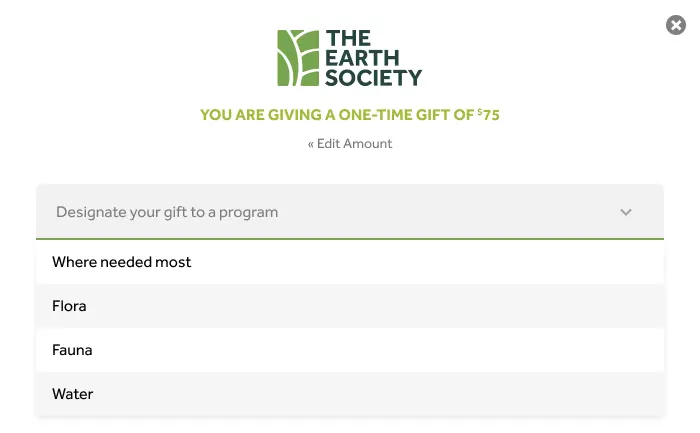Click the dropdown chevron arrow icon
700x433 pixels.
point(626,212)
